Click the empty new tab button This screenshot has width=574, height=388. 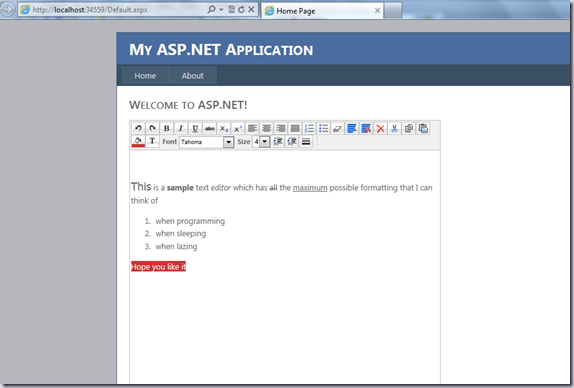pos(393,10)
